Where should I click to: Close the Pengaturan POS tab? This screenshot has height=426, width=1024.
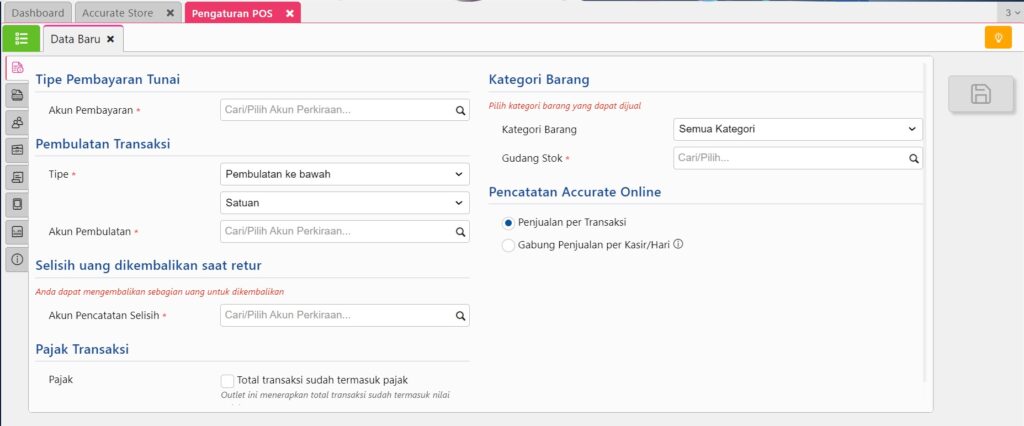tap(289, 13)
